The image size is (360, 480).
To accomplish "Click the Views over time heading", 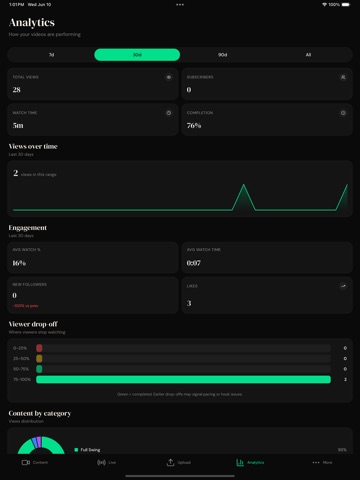I will (x=33, y=146).
